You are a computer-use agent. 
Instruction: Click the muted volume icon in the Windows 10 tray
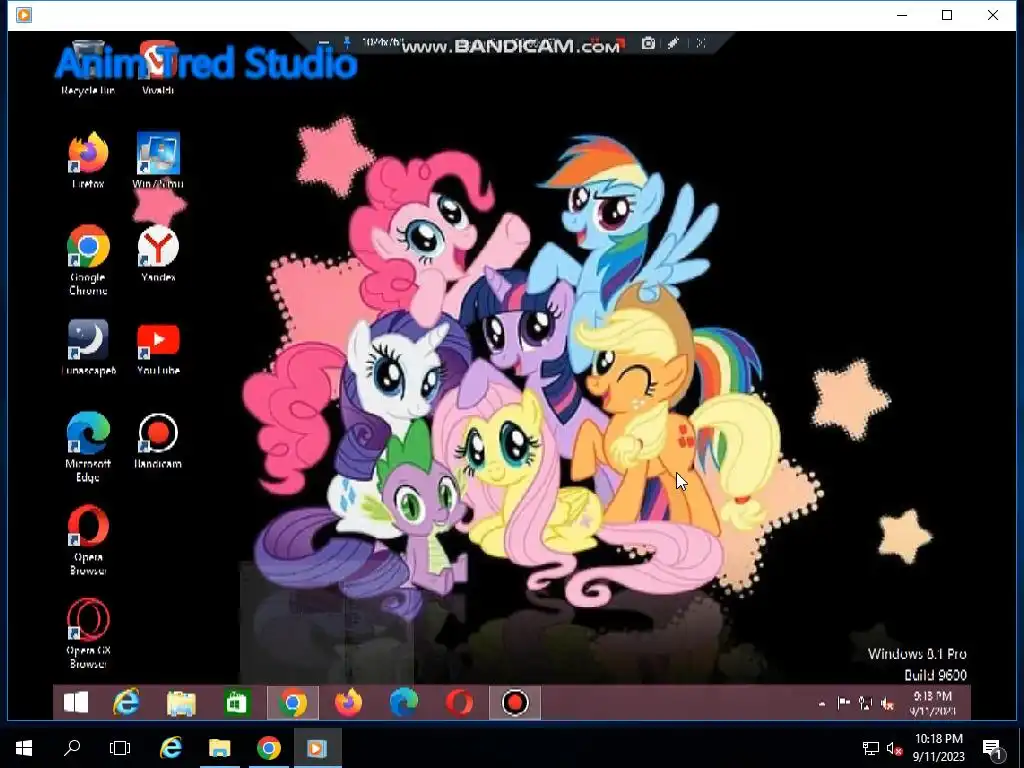coord(894,748)
